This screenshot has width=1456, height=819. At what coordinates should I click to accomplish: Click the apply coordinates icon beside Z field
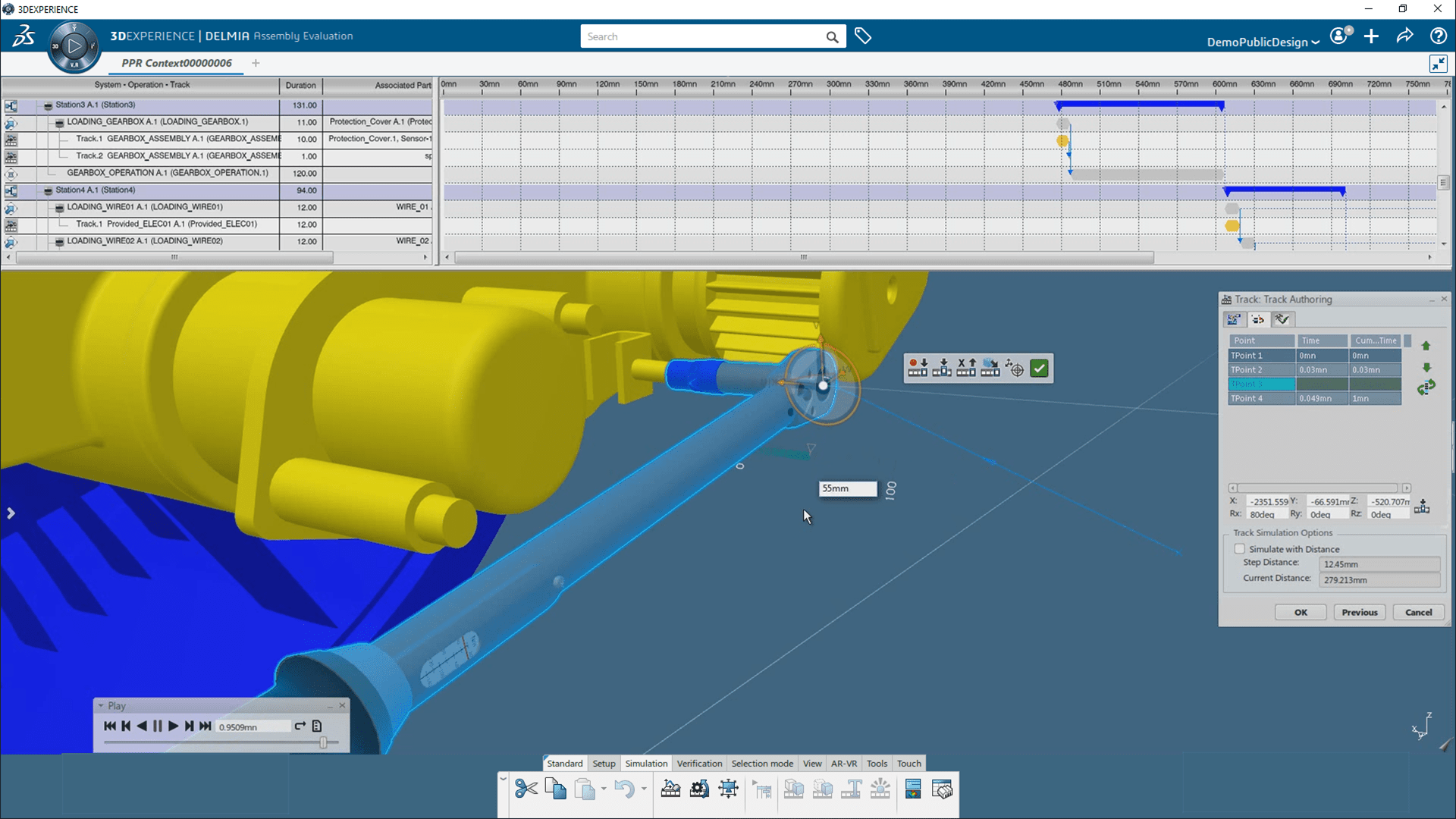(1422, 507)
